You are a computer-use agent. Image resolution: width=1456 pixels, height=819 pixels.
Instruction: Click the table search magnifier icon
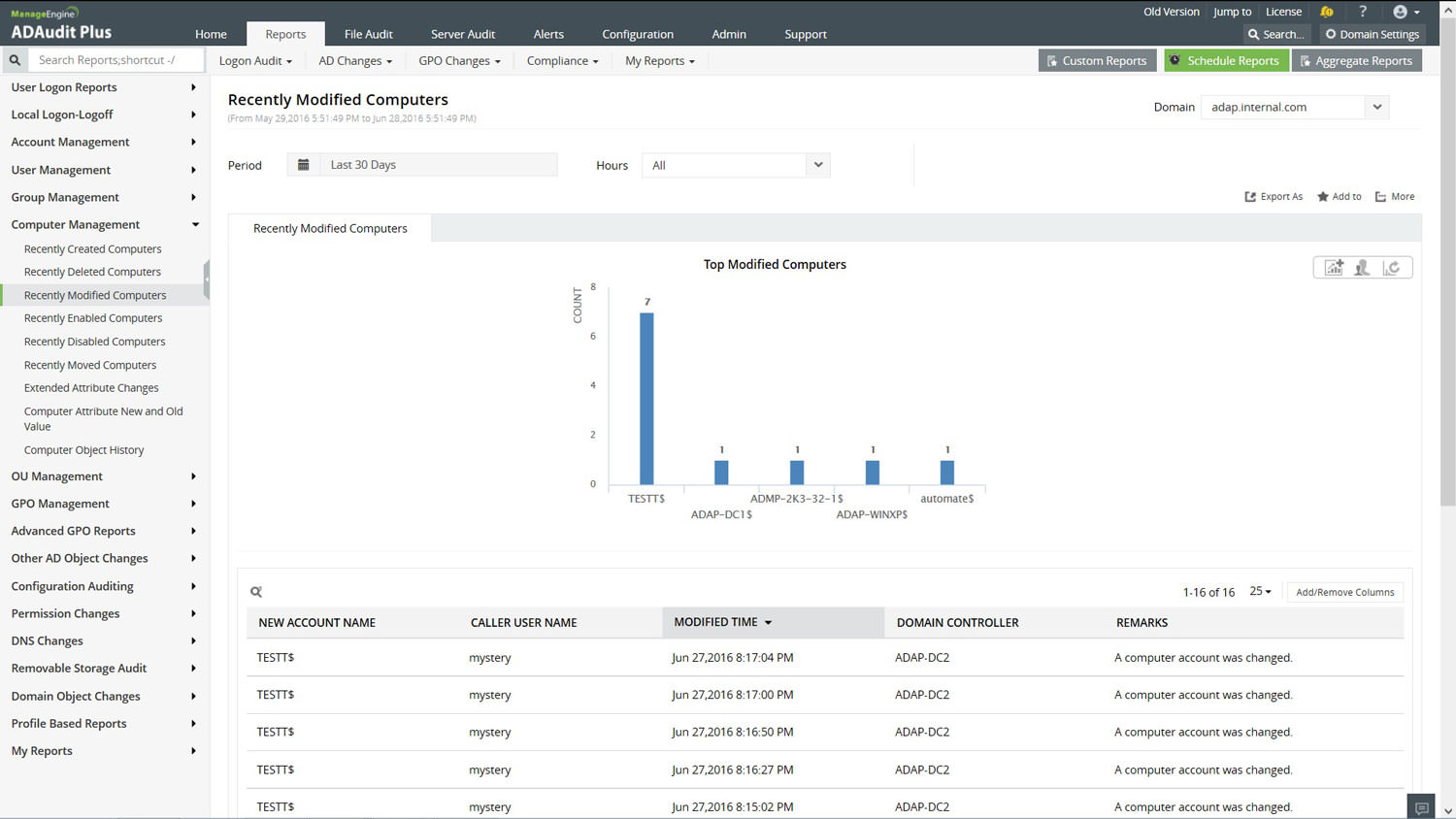click(256, 592)
